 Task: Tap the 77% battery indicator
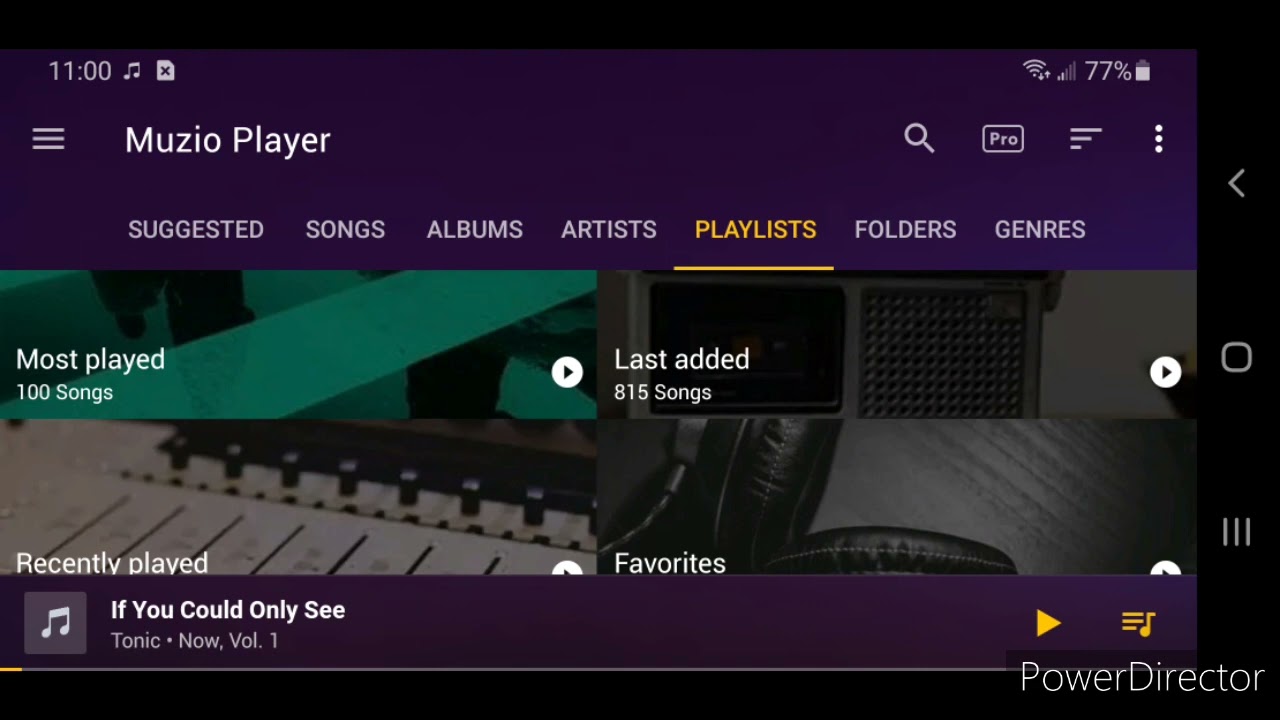[1118, 71]
